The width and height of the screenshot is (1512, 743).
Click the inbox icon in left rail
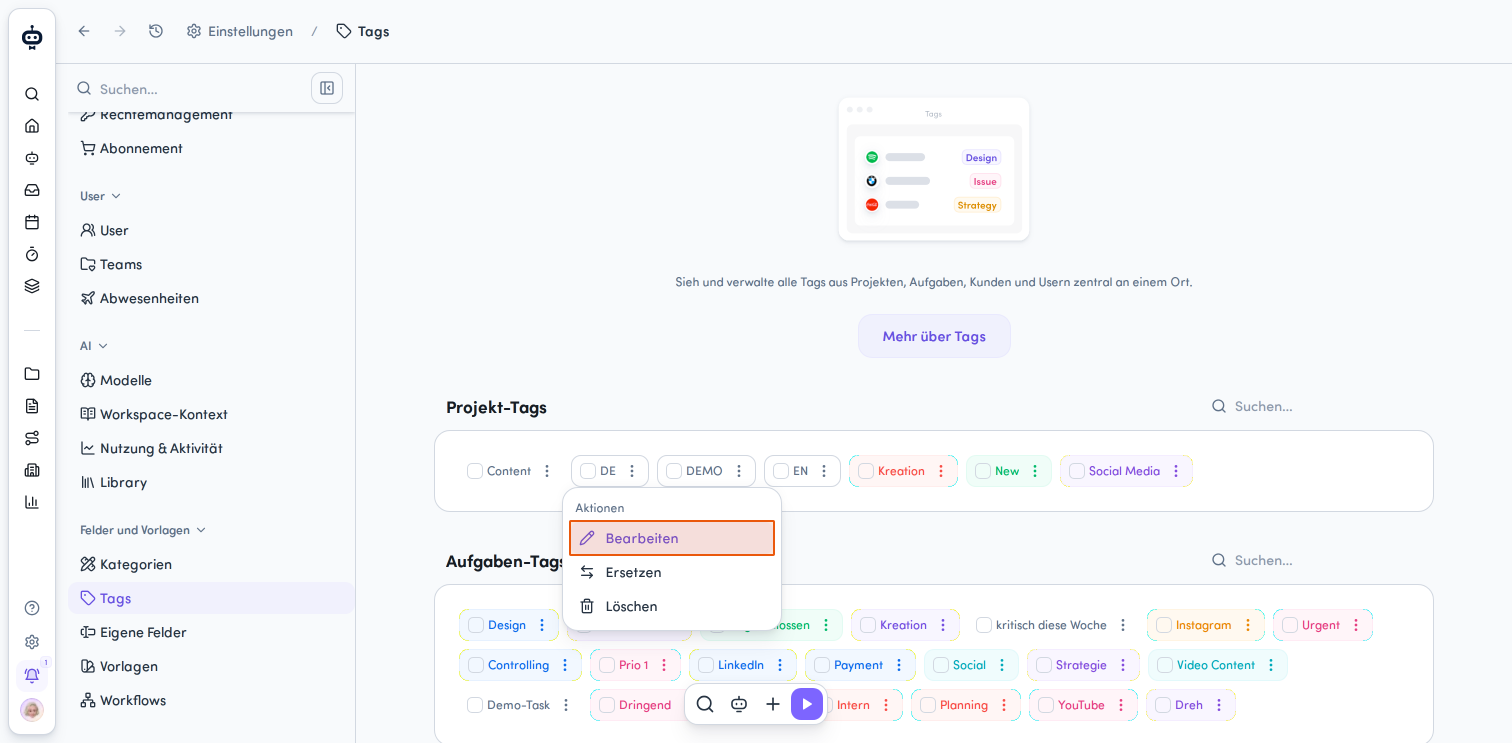tap(32, 190)
